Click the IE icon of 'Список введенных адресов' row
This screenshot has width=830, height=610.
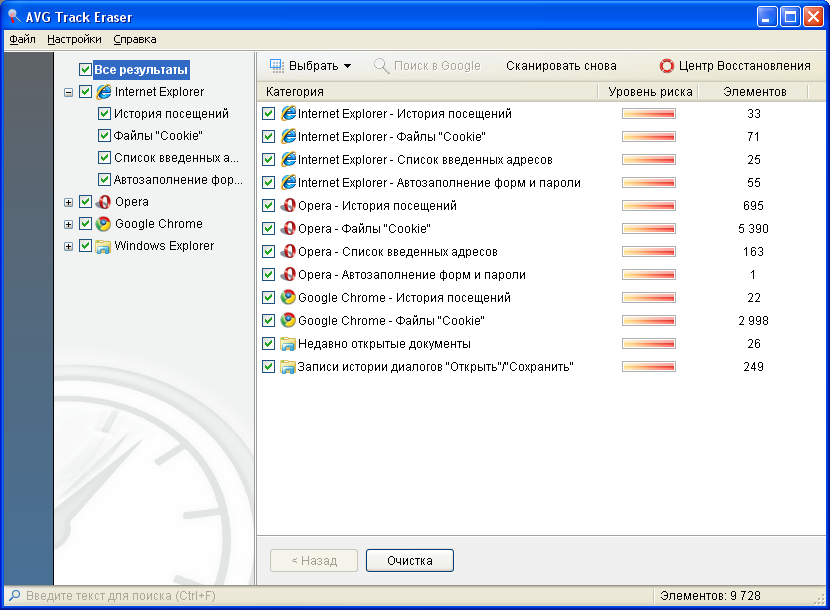point(288,159)
